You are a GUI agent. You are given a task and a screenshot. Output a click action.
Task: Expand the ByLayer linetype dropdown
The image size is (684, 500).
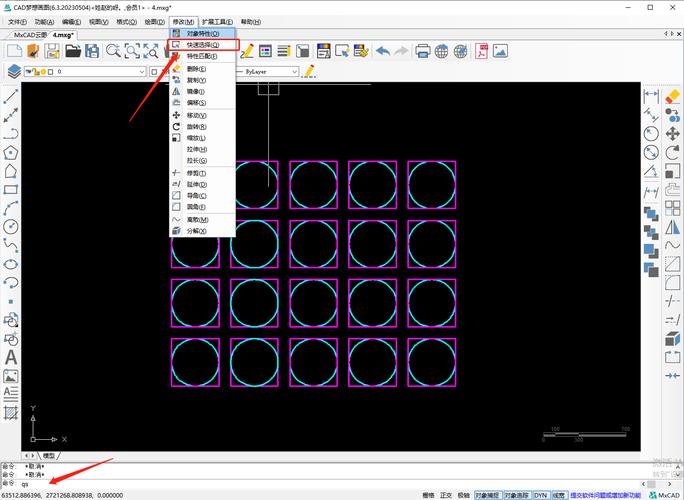(268, 72)
